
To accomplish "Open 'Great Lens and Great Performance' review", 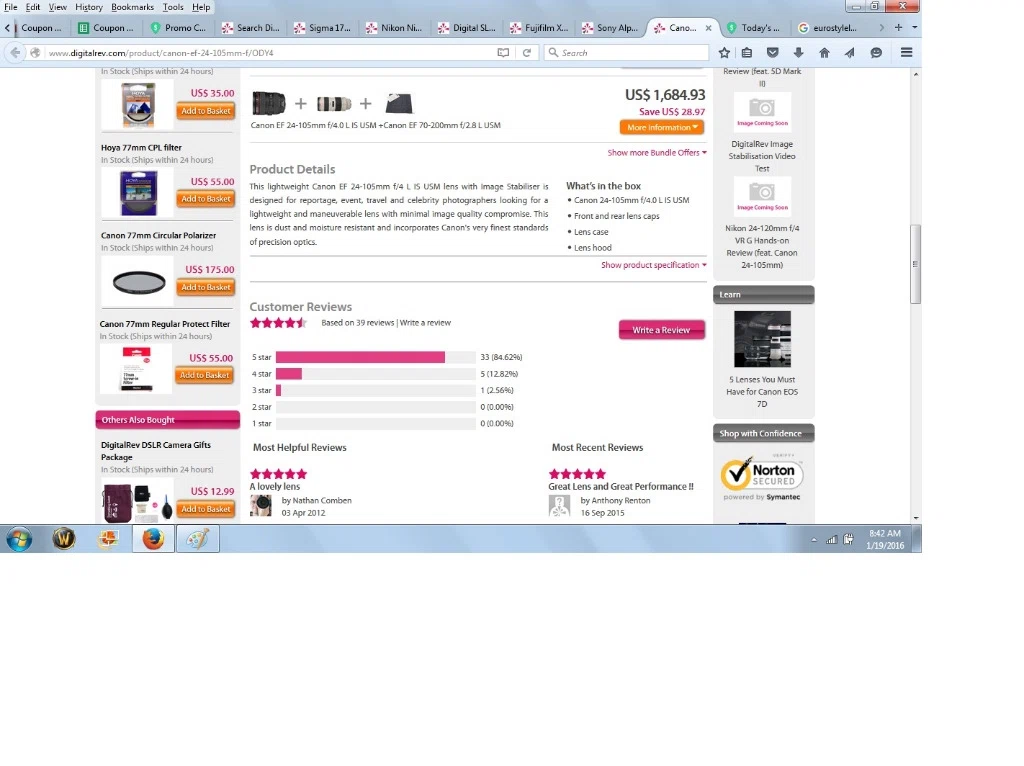I will point(621,487).
